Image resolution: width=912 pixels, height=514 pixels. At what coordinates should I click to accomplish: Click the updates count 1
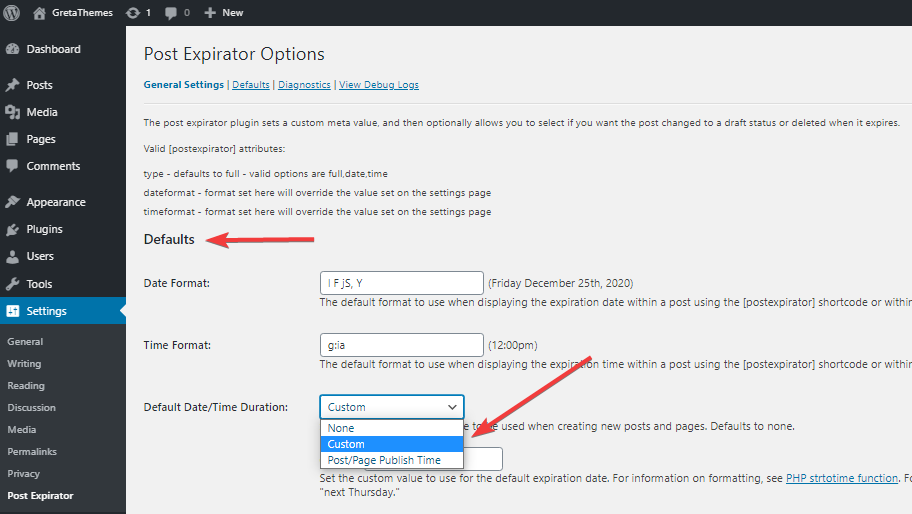point(148,13)
